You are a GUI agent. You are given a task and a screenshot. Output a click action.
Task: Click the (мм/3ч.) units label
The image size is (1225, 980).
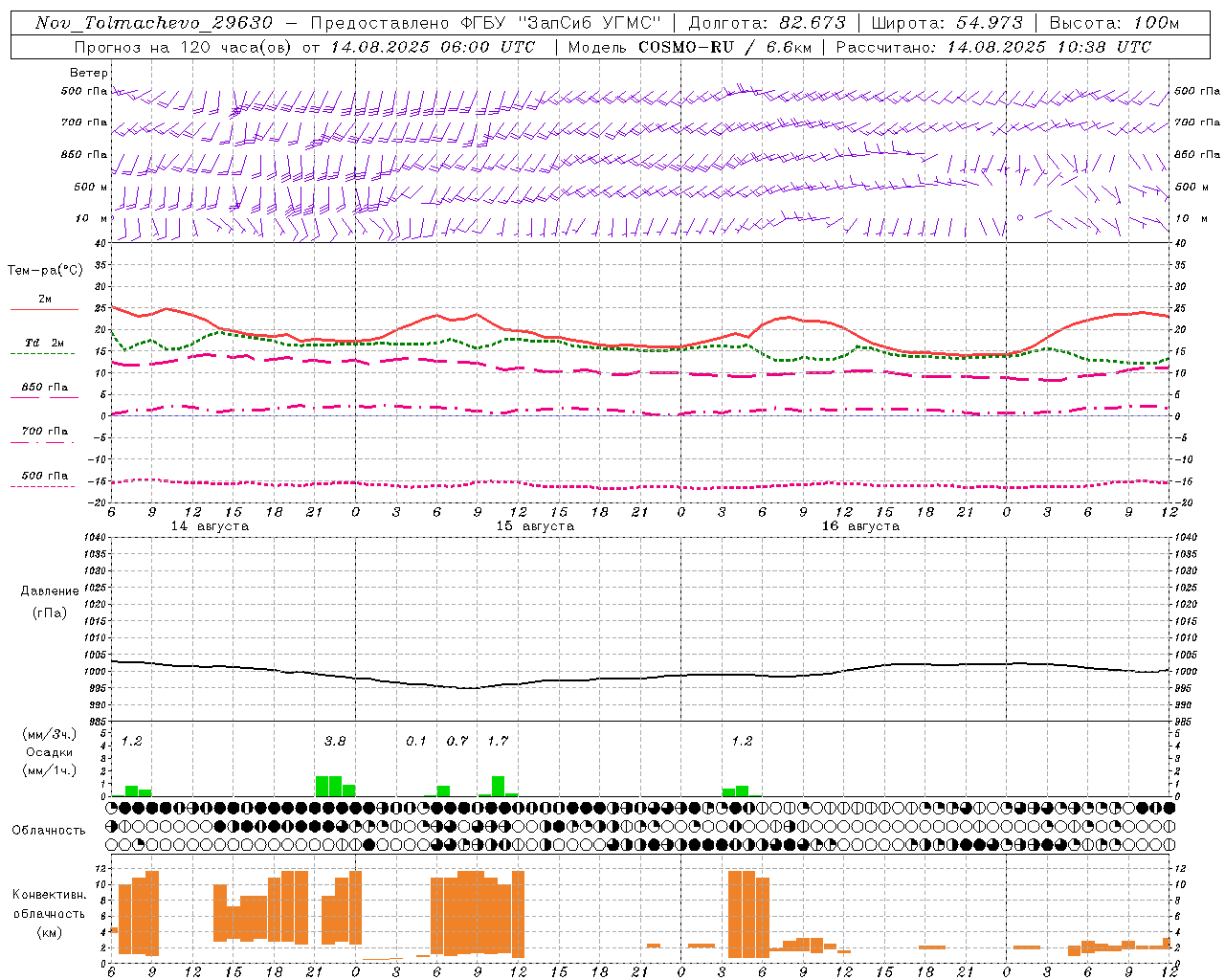[50, 734]
